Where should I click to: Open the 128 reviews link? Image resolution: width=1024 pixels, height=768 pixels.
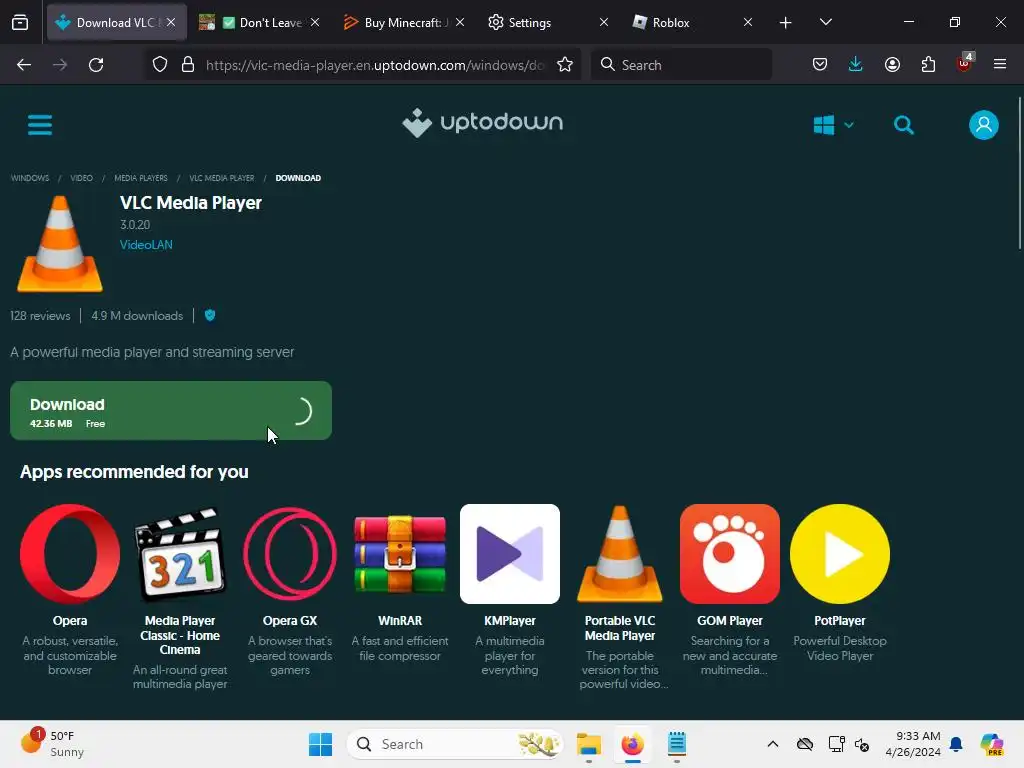40,316
